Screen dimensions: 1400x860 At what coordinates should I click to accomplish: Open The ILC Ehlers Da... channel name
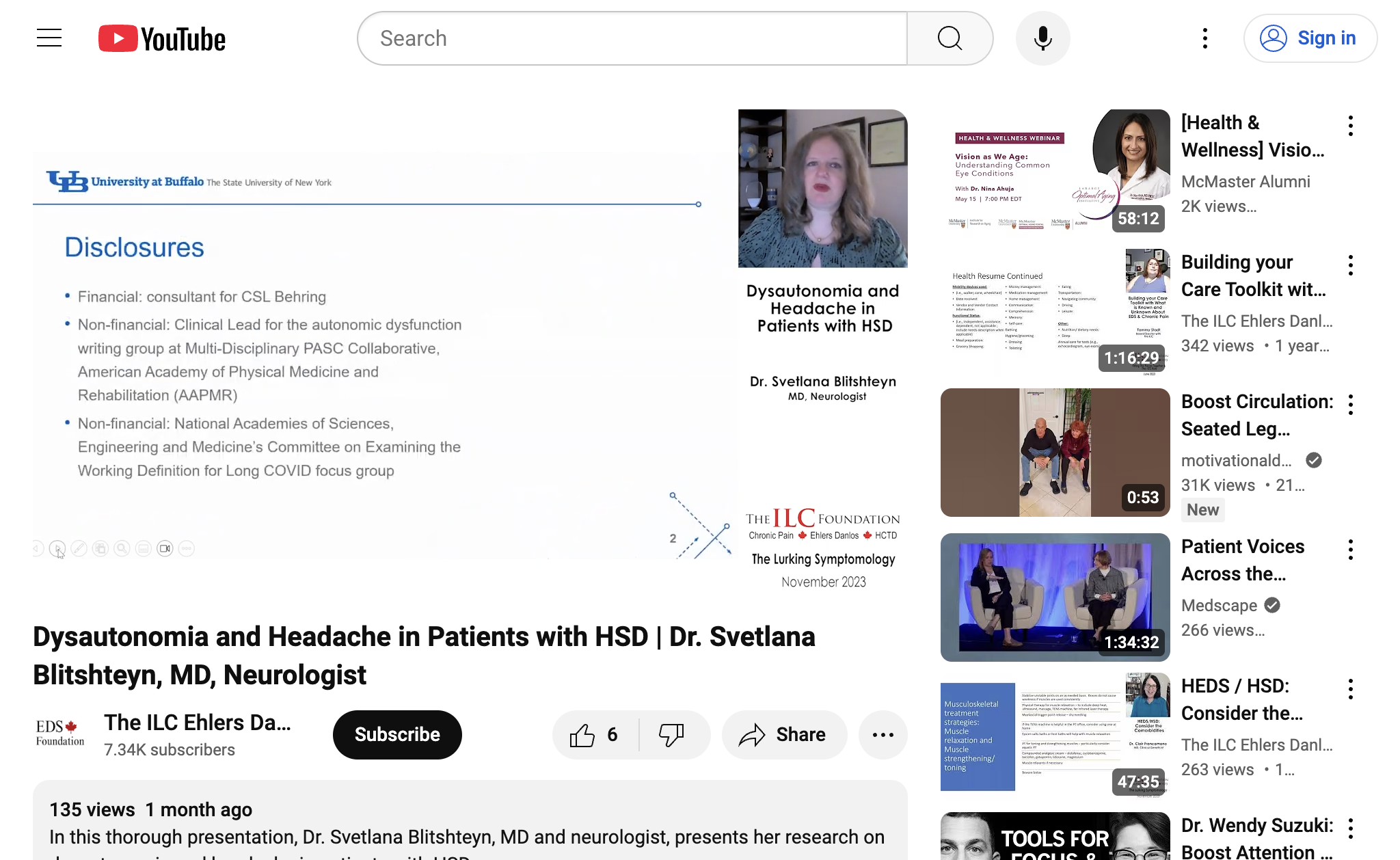(x=198, y=723)
